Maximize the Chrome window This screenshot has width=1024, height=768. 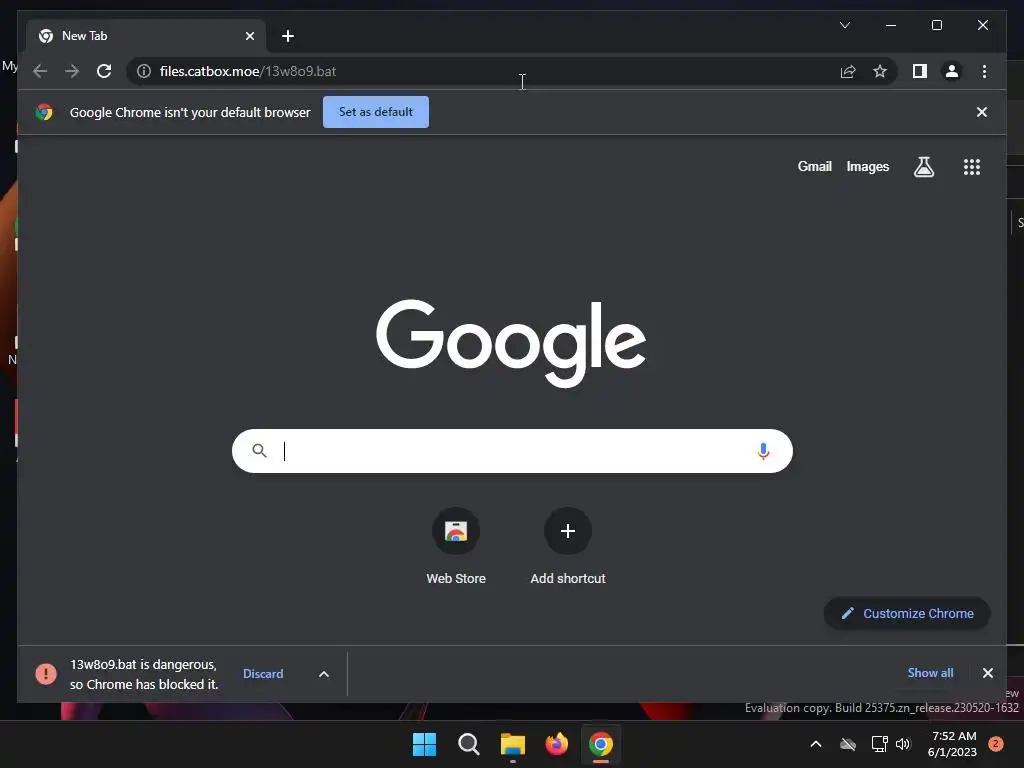936,25
